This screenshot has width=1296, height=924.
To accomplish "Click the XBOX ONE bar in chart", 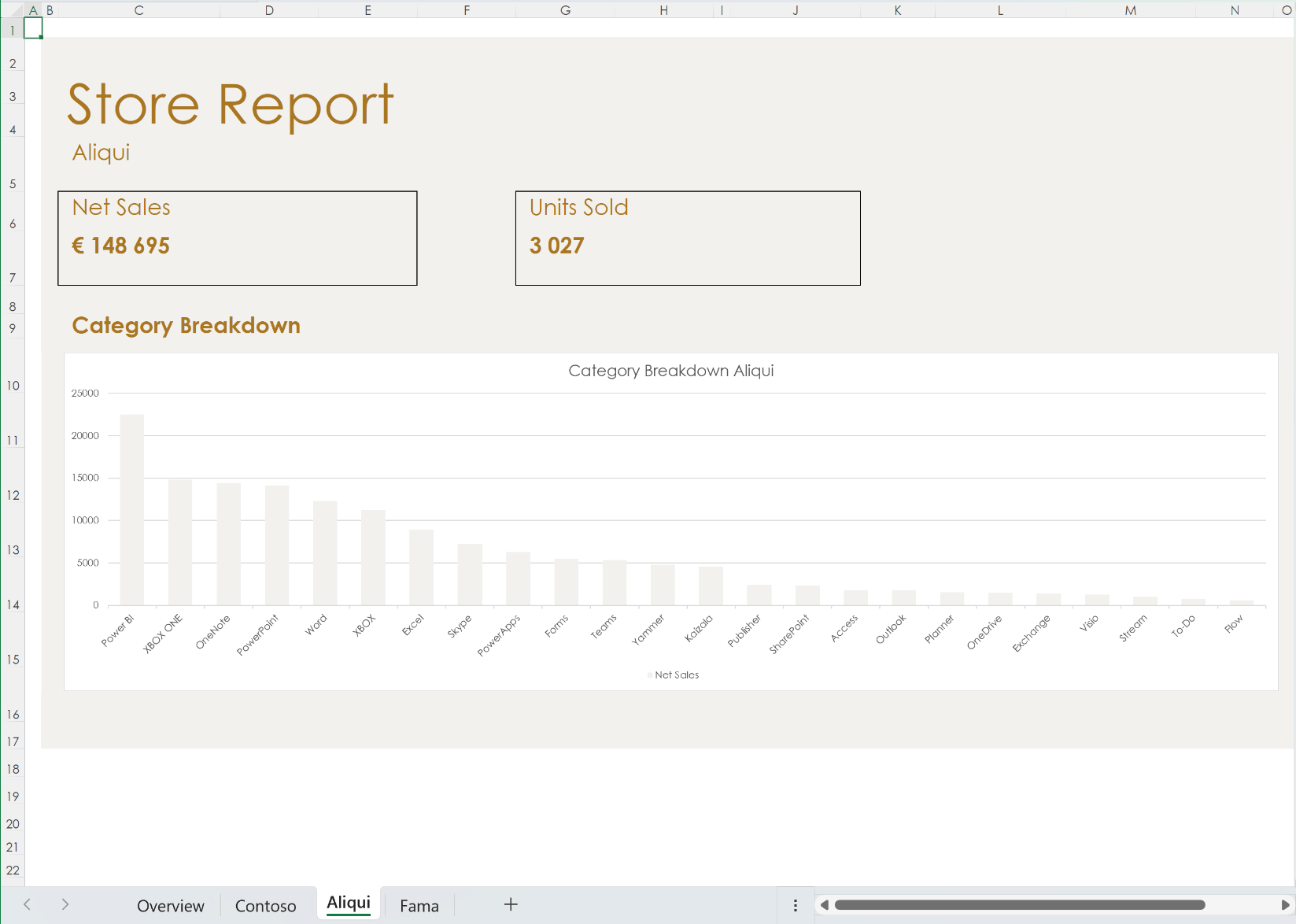I will (180, 542).
